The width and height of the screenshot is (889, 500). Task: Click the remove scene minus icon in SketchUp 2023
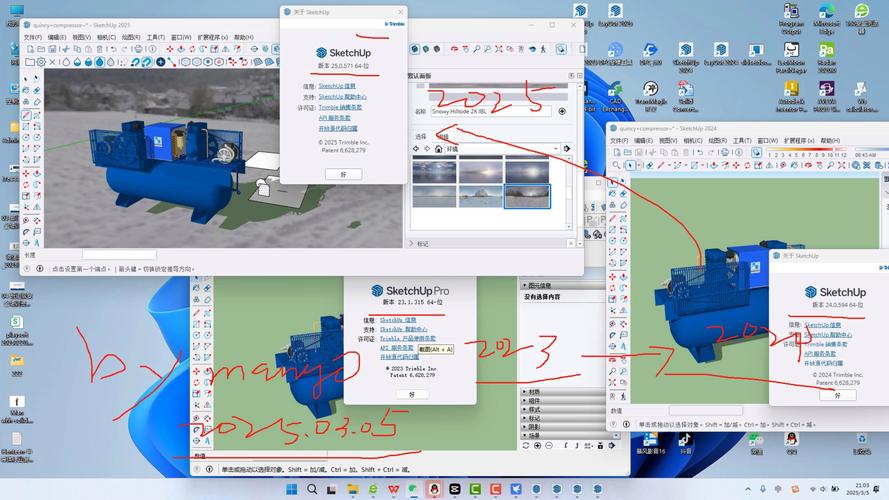549,446
